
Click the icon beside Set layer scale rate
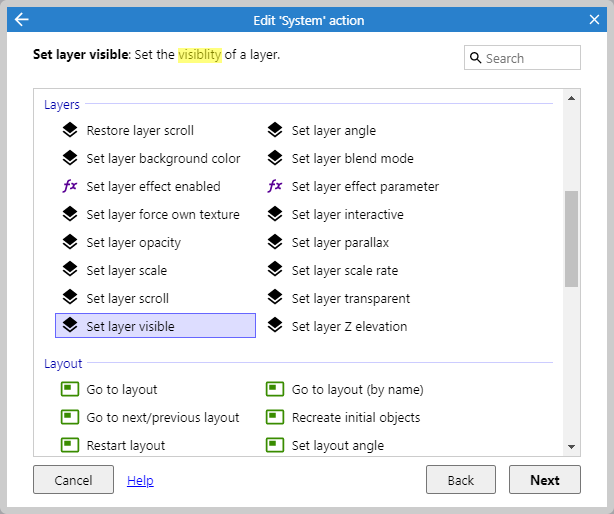pyautogui.click(x=275, y=270)
